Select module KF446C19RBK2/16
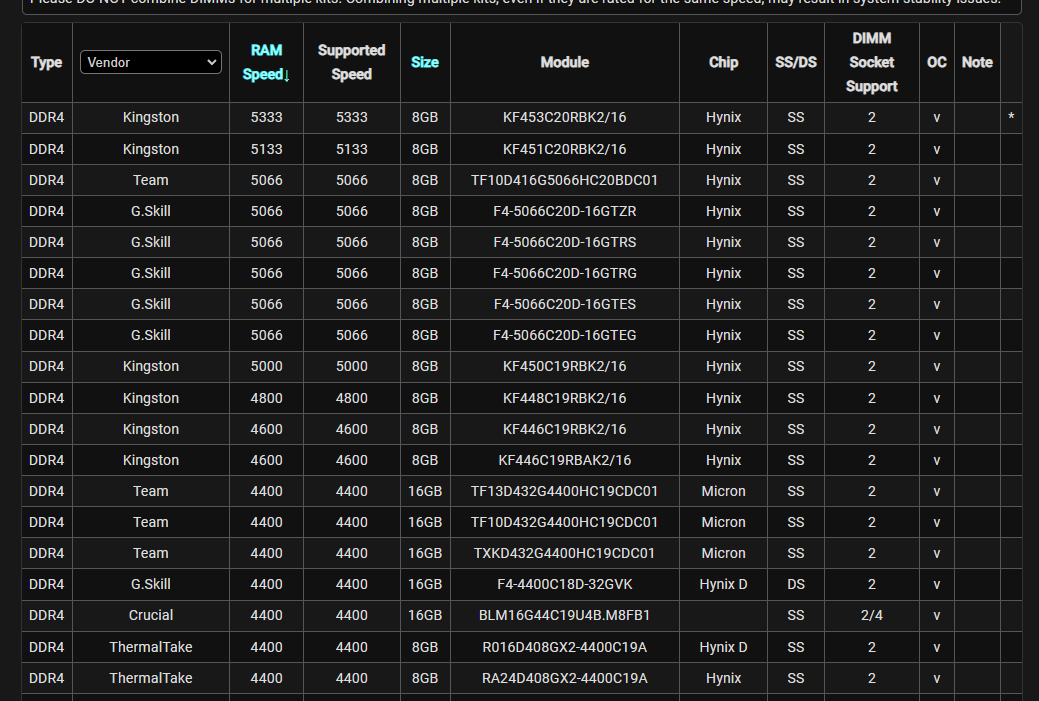Image resolution: width=1039 pixels, height=701 pixels. [565, 429]
